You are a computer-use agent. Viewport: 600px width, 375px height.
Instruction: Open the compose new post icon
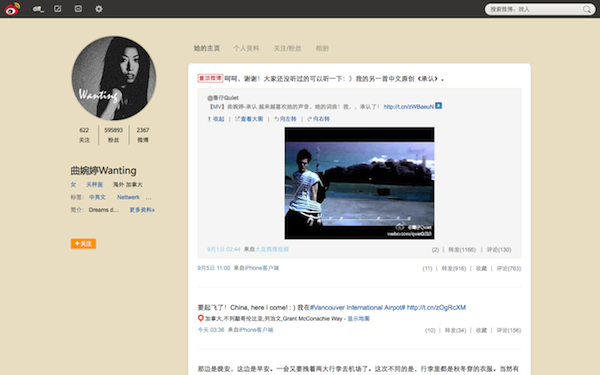click(57, 8)
